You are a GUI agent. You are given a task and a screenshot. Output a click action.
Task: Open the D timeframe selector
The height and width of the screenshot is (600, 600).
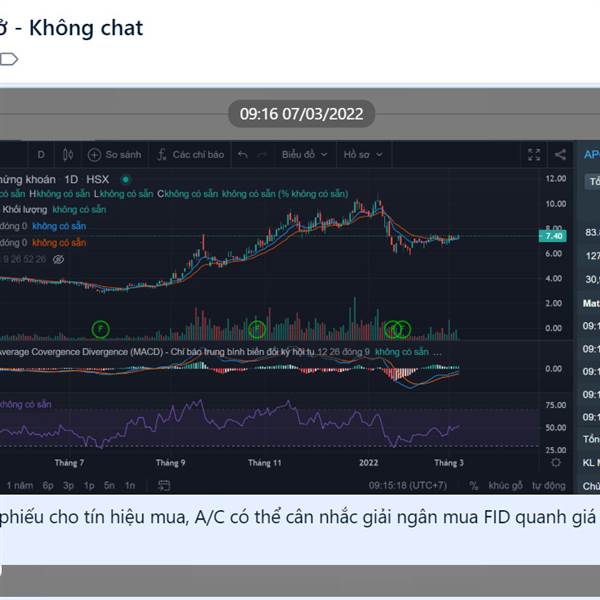click(x=41, y=155)
